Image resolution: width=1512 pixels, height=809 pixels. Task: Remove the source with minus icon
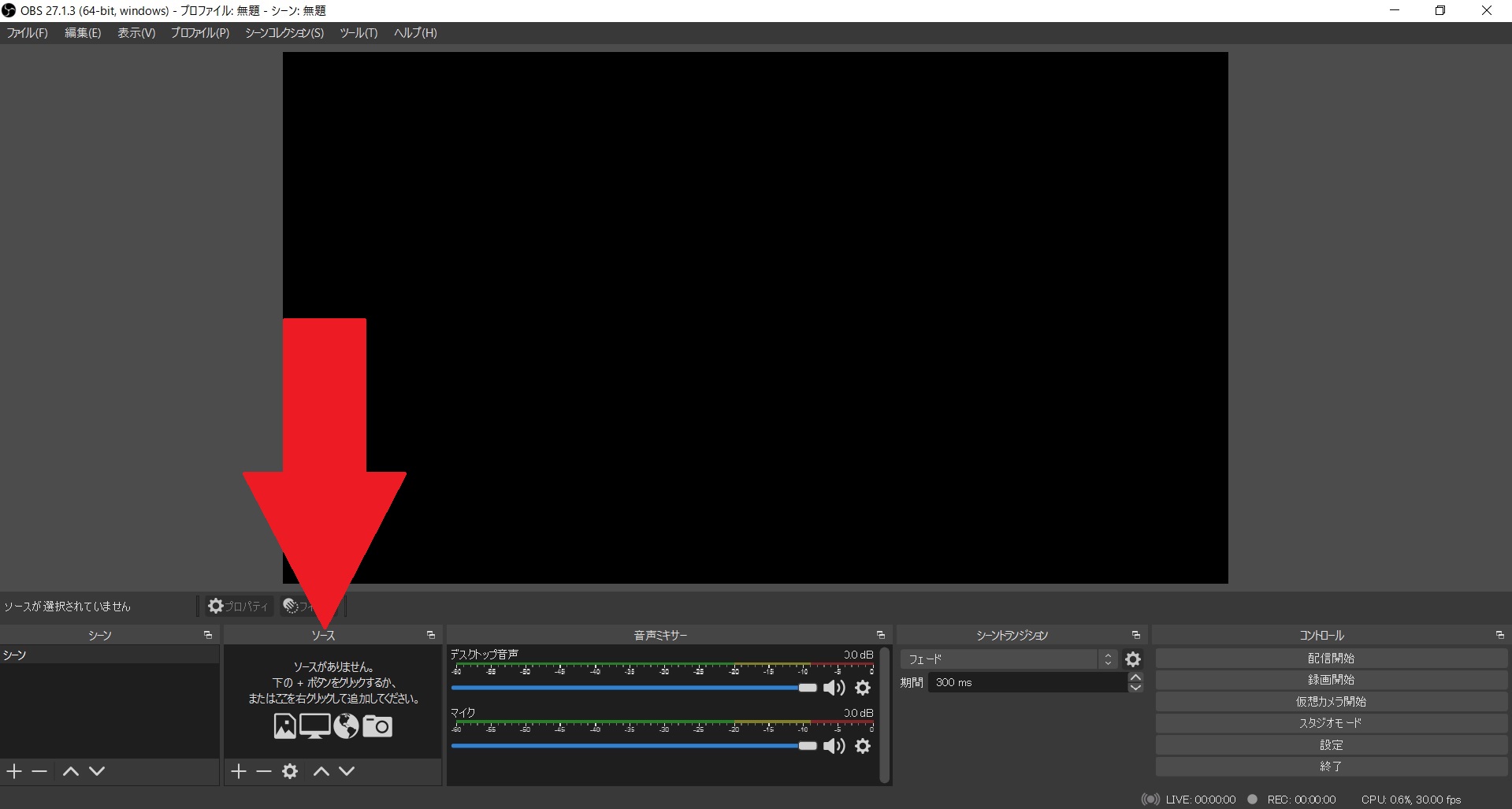(x=264, y=771)
